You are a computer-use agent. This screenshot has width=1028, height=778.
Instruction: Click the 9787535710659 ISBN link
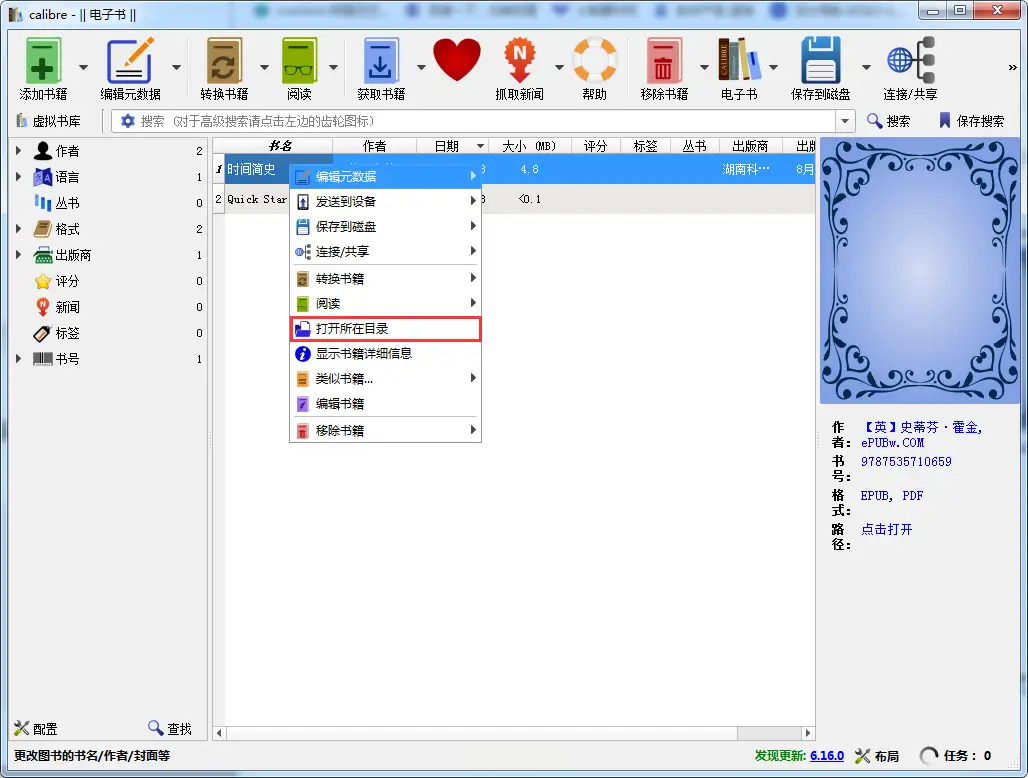click(906, 462)
